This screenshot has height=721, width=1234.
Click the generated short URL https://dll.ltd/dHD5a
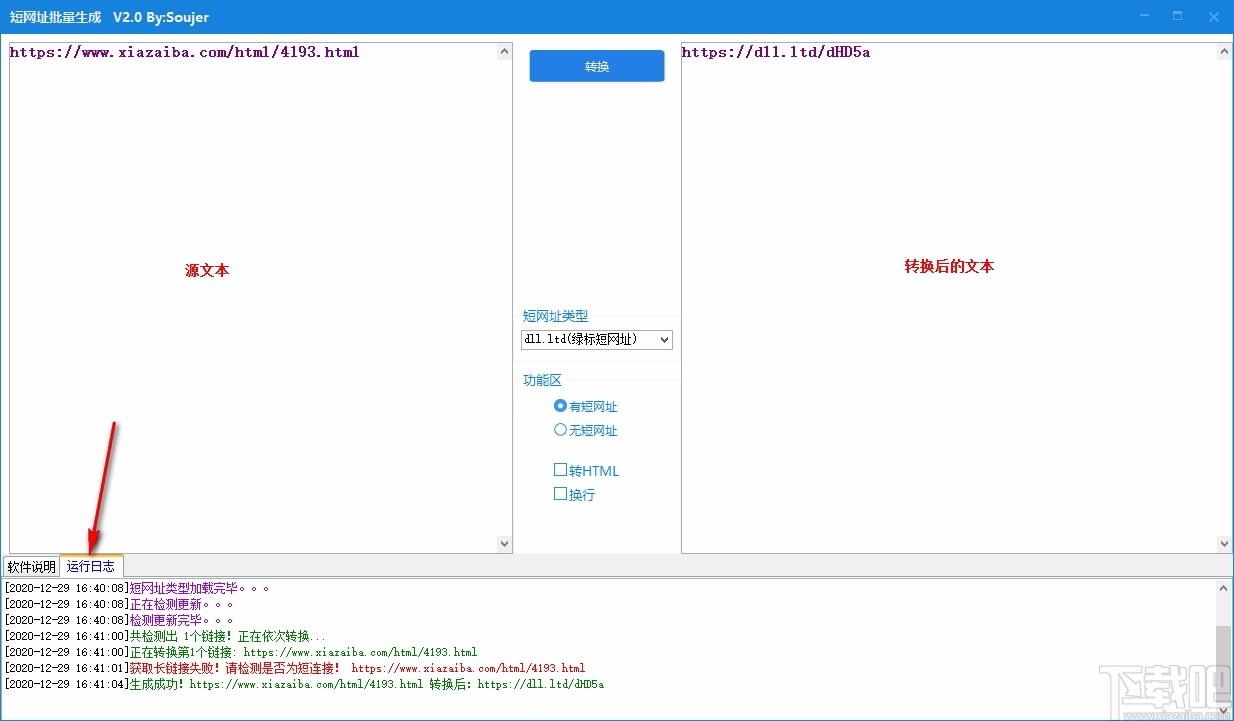coord(776,52)
